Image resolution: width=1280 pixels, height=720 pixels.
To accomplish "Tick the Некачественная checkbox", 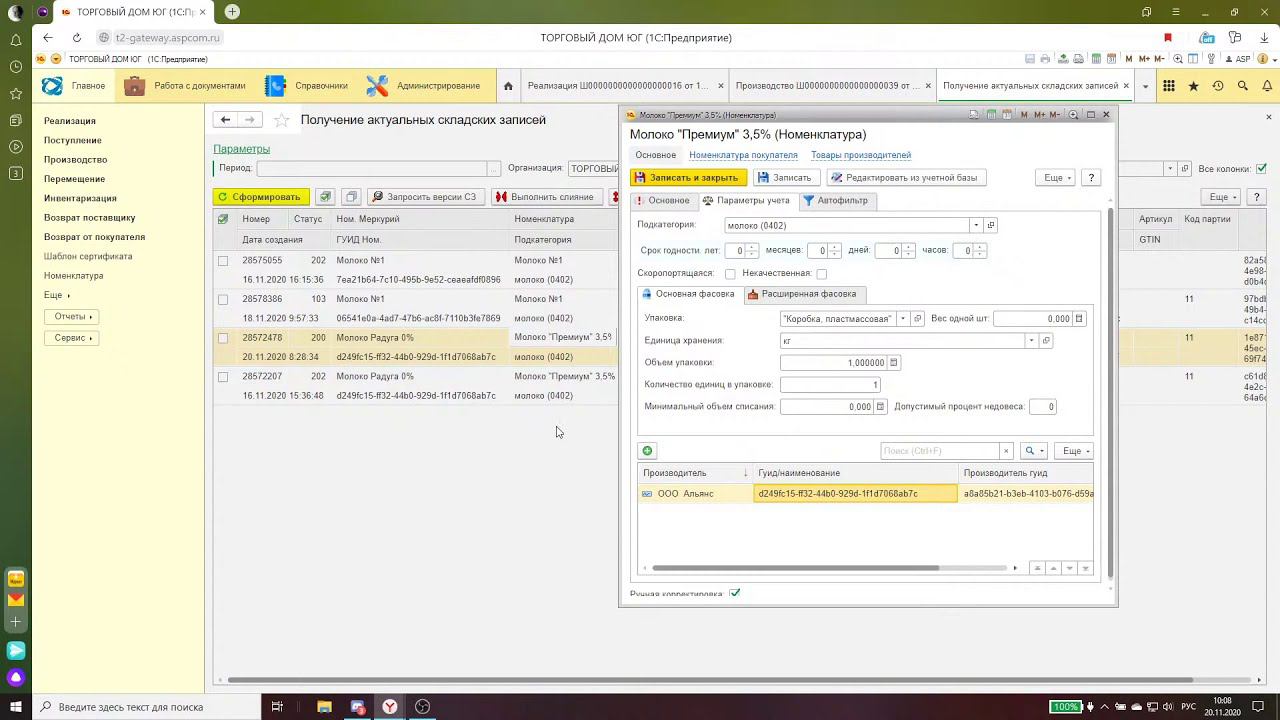I will point(821,274).
